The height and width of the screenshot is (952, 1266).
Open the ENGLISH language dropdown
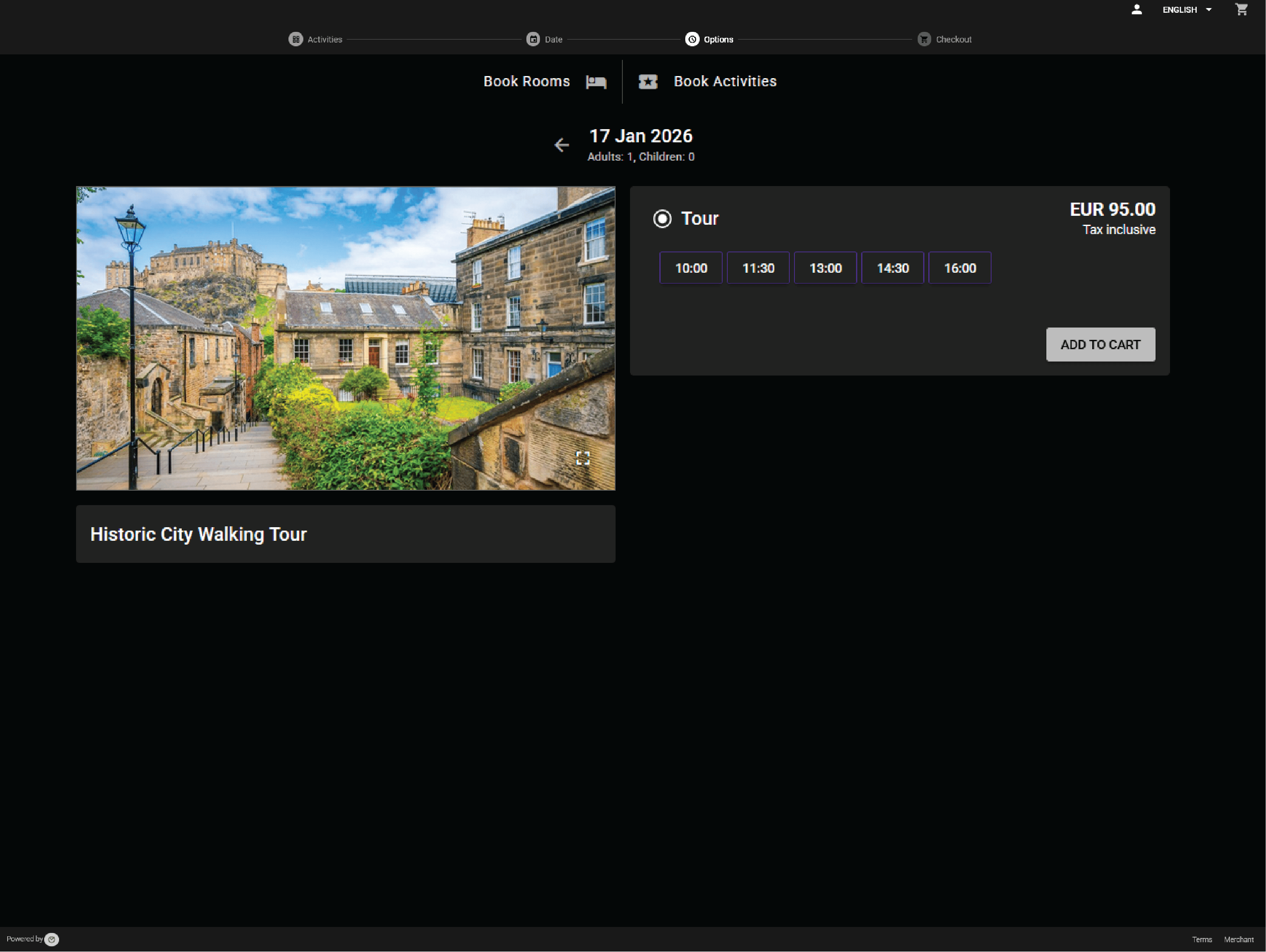point(1187,10)
